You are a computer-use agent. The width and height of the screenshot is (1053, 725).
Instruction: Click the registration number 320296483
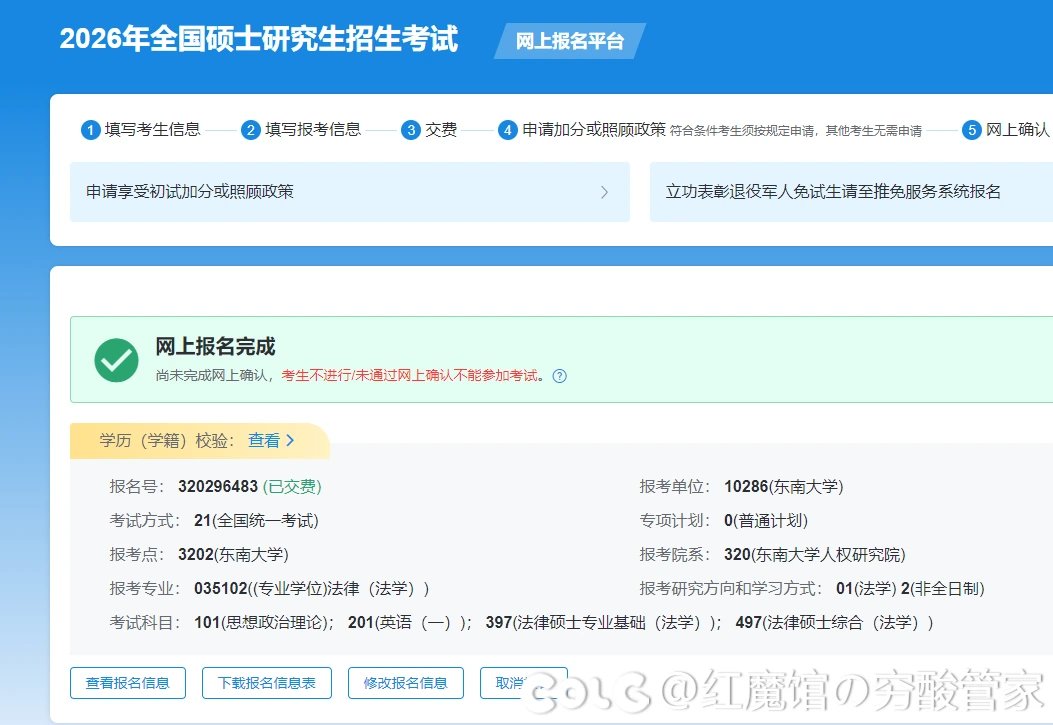click(218, 487)
